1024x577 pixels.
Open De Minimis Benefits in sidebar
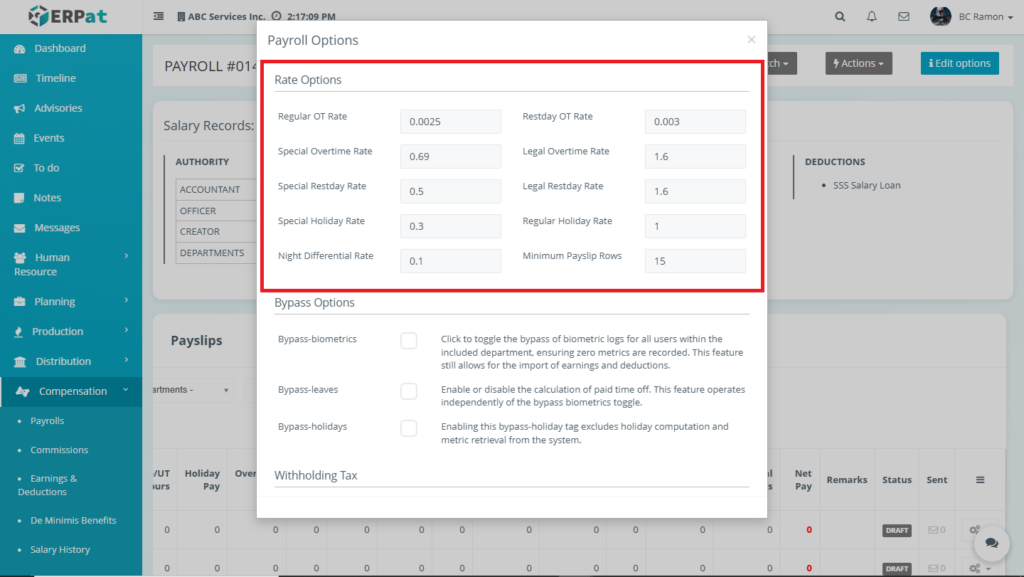[73, 521]
